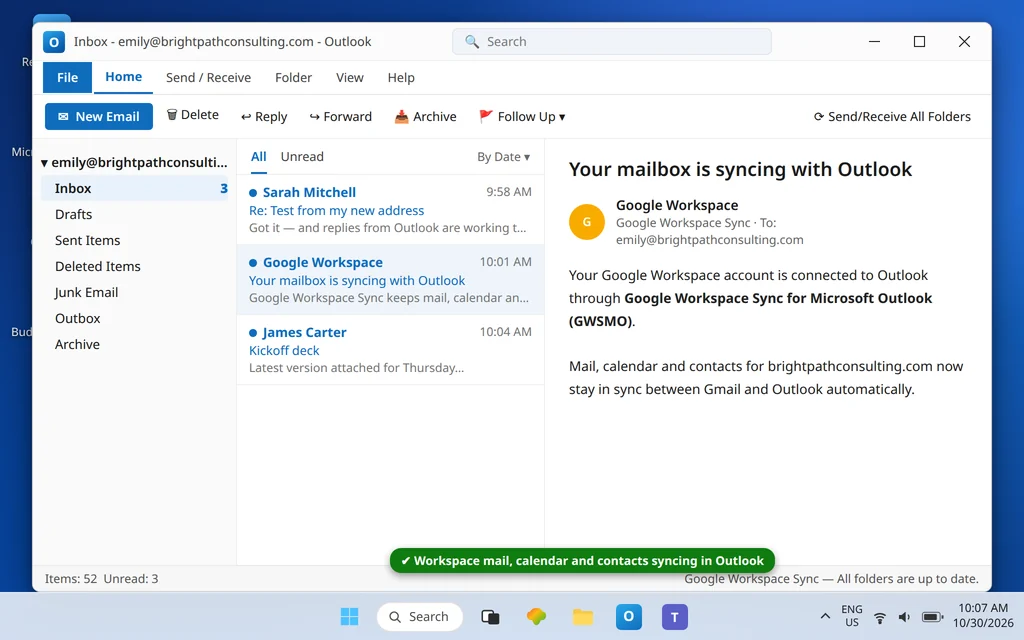Screen dimensions: 1024x640
Task: Click the Outlook taskbar icon
Action: [x=629, y=616]
